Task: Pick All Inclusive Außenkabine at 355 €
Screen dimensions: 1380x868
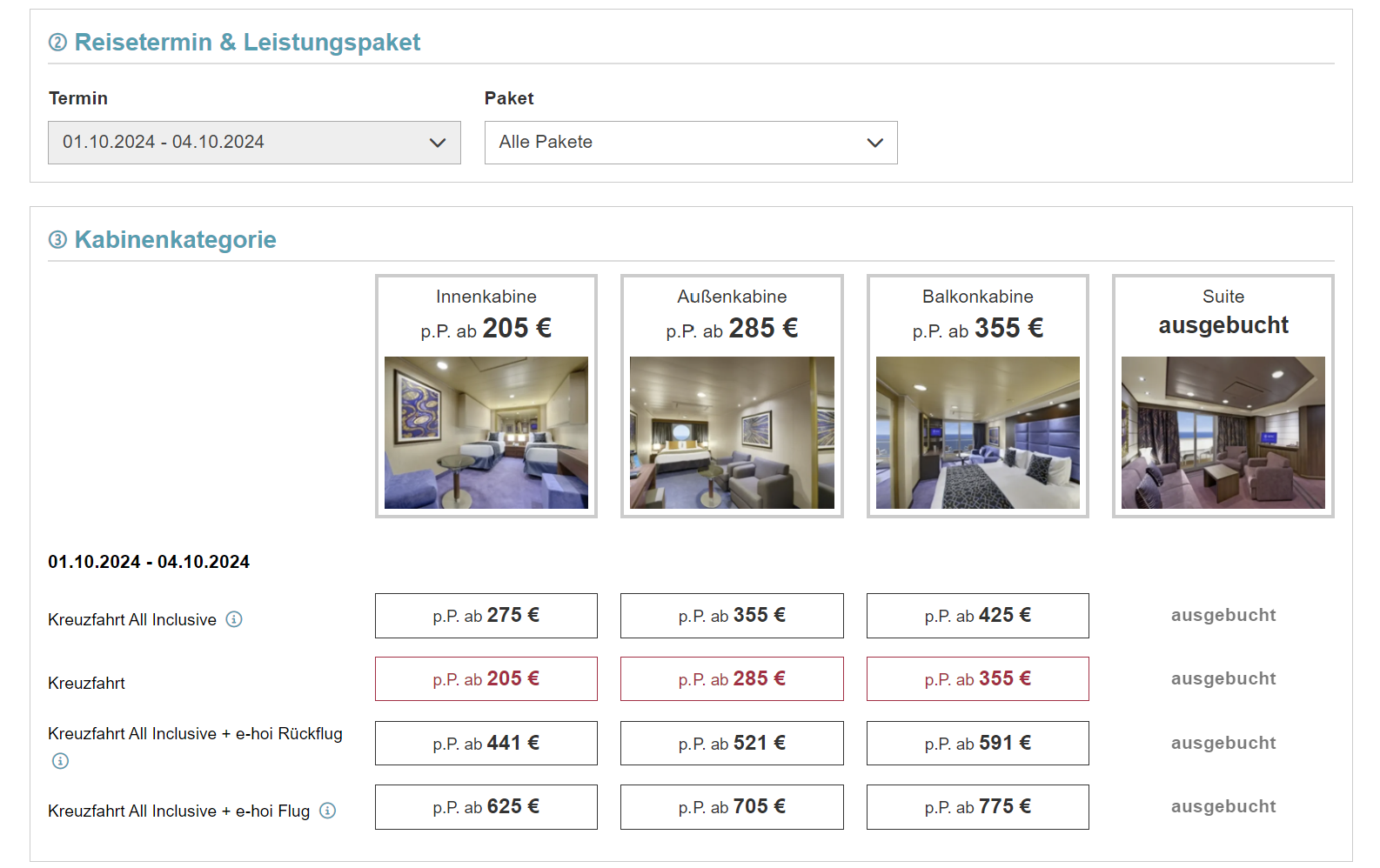Action: tap(732, 616)
